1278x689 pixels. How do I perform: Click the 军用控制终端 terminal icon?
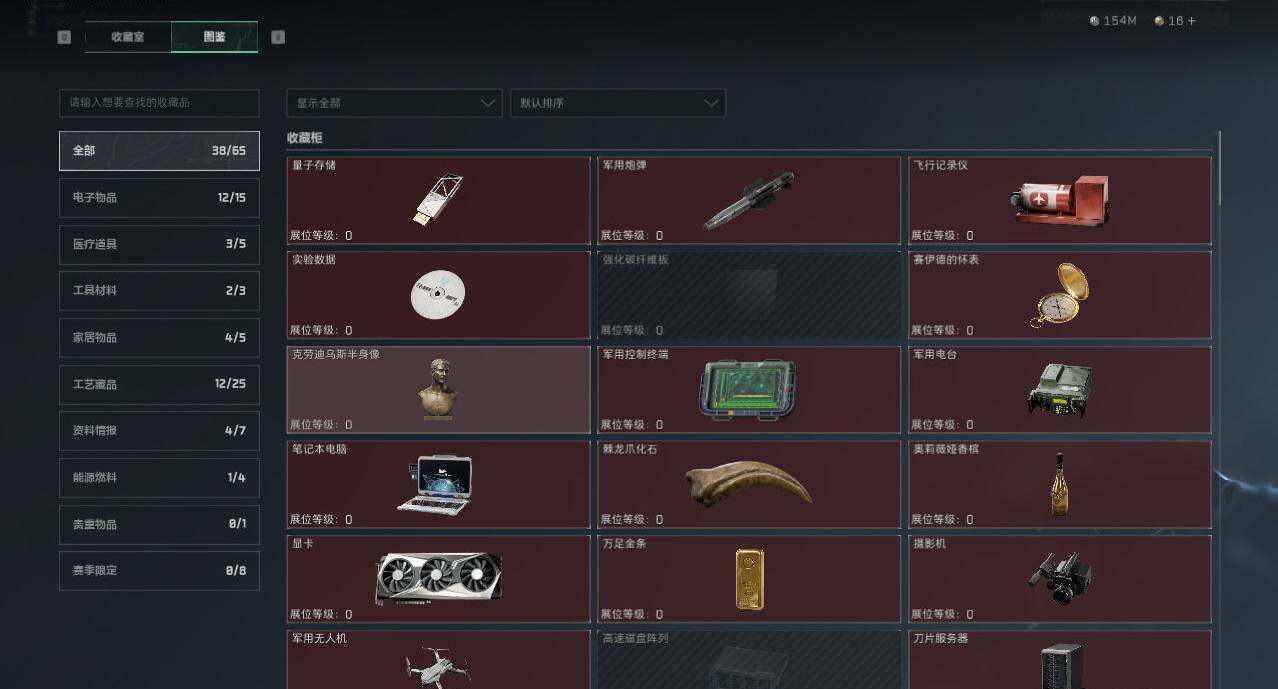point(748,389)
